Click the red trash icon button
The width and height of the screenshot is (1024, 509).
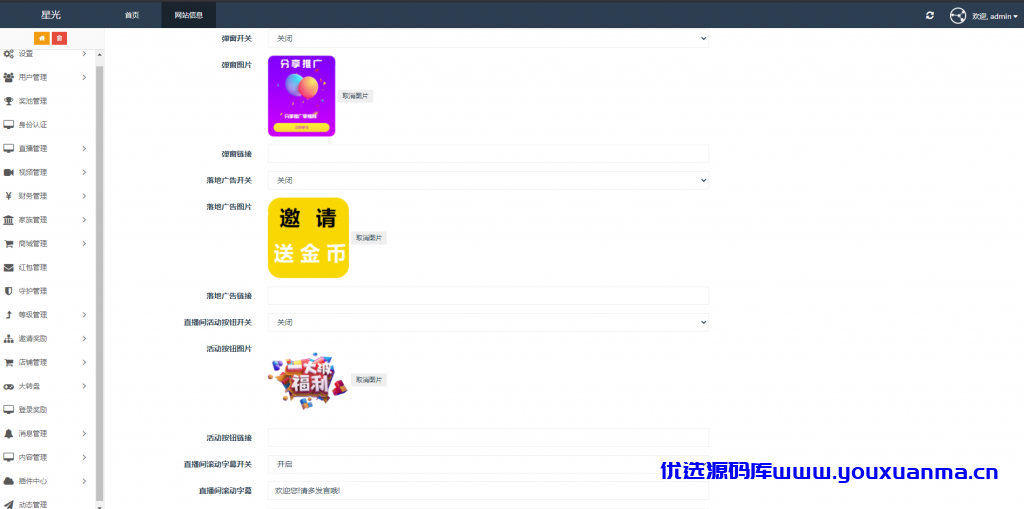coord(59,38)
